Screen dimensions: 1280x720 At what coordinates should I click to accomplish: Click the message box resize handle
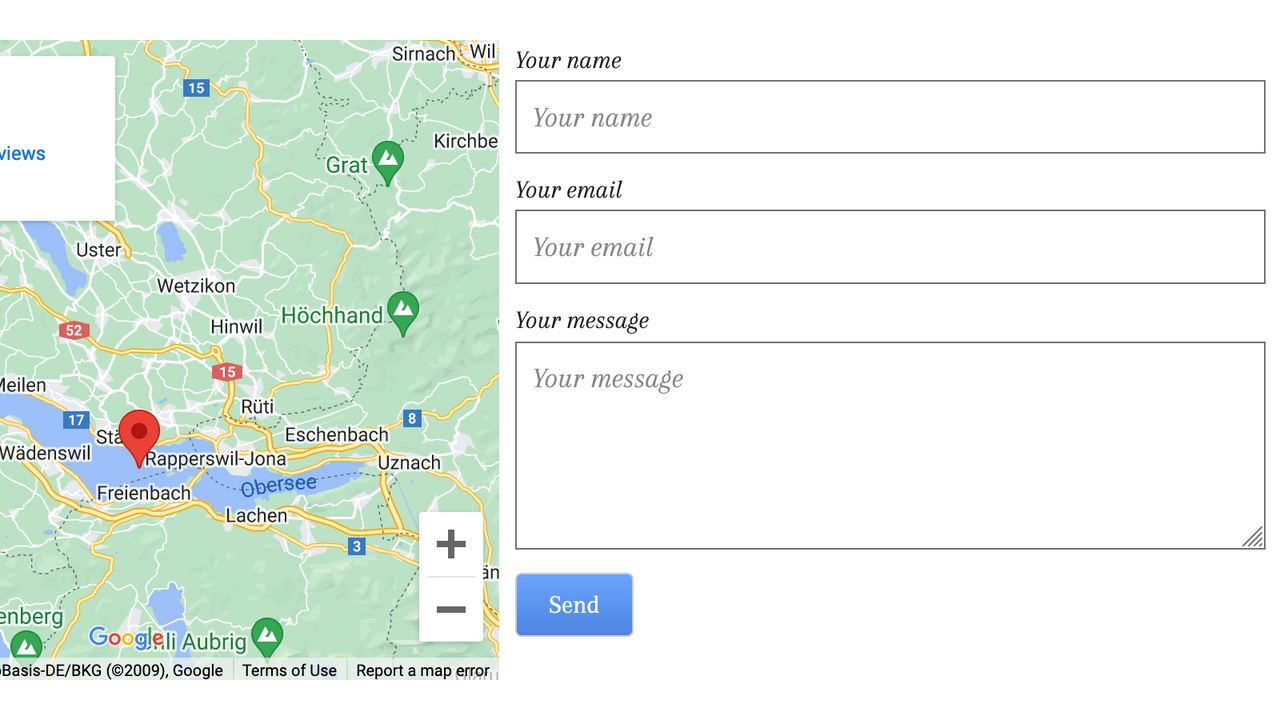coord(1252,538)
